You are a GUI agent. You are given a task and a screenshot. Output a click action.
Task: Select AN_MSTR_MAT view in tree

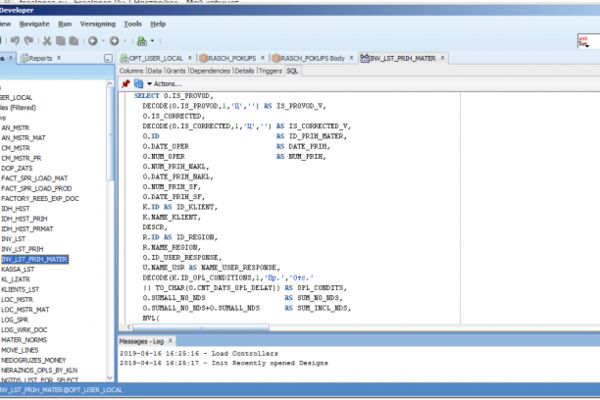tap(23, 137)
